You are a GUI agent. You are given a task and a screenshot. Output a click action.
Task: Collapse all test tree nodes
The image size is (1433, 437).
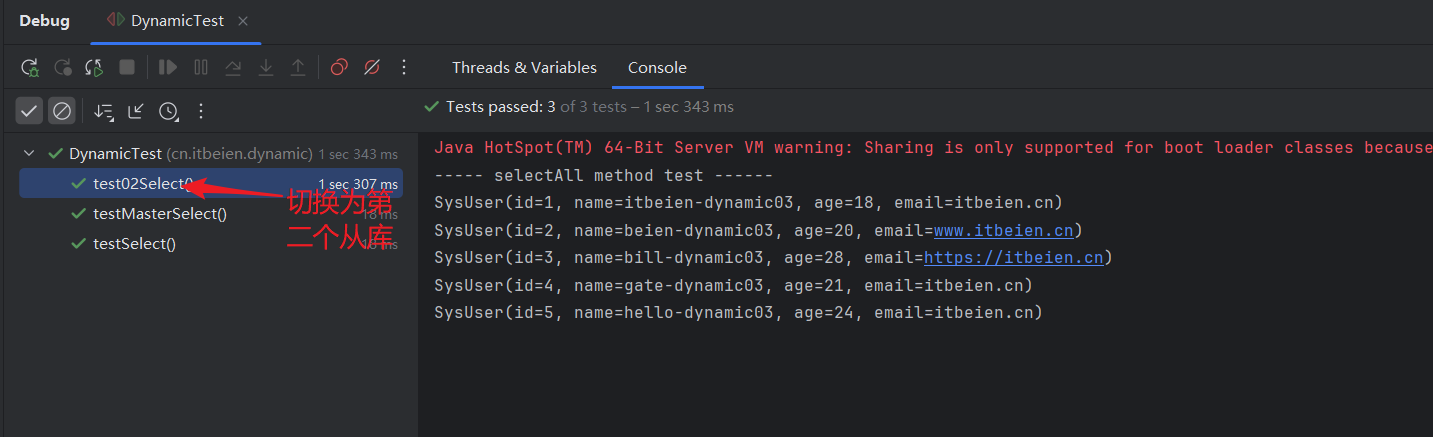[136, 111]
